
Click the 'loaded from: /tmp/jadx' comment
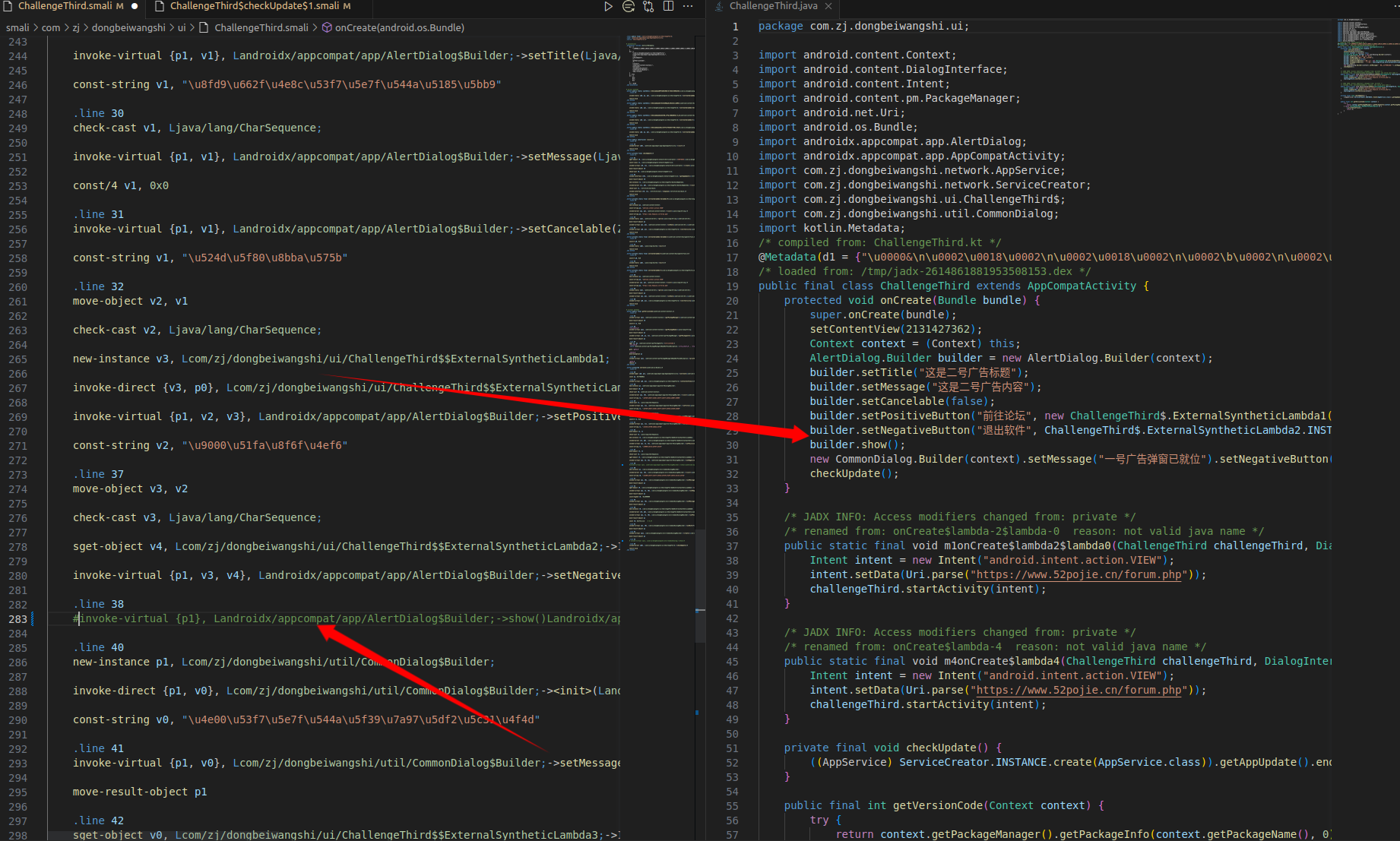[925, 272]
